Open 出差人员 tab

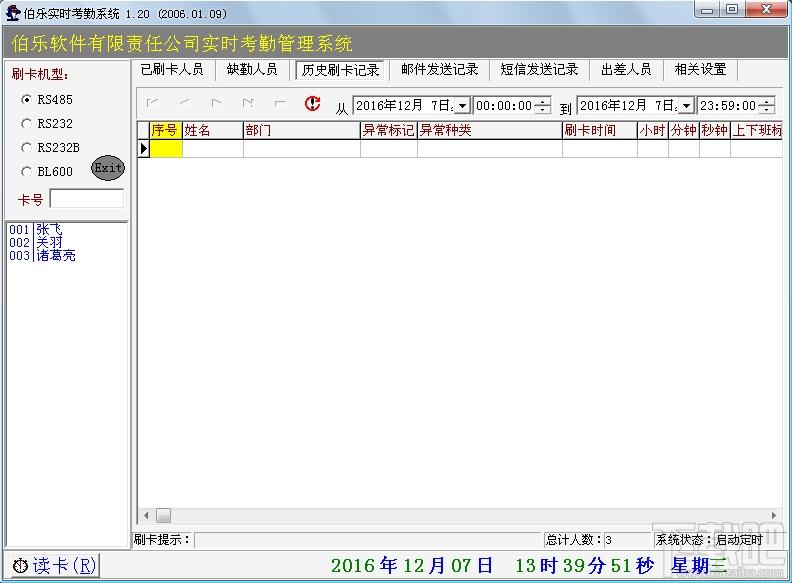626,70
